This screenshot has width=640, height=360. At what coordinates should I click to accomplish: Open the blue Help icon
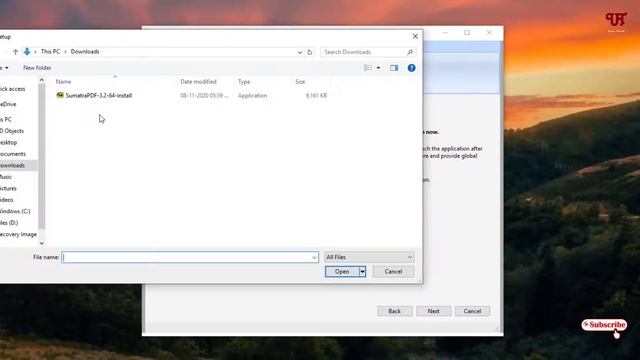(411, 68)
